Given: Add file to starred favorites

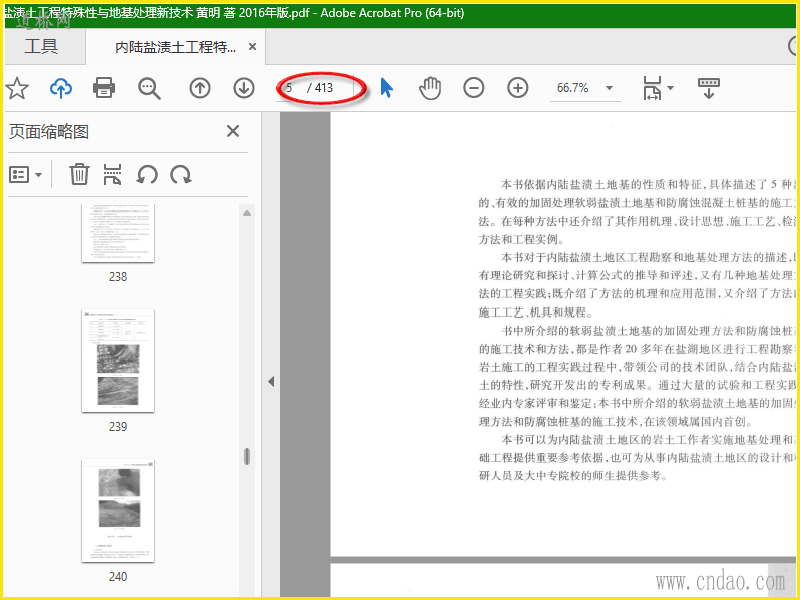Looking at the screenshot, I should (x=17, y=88).
